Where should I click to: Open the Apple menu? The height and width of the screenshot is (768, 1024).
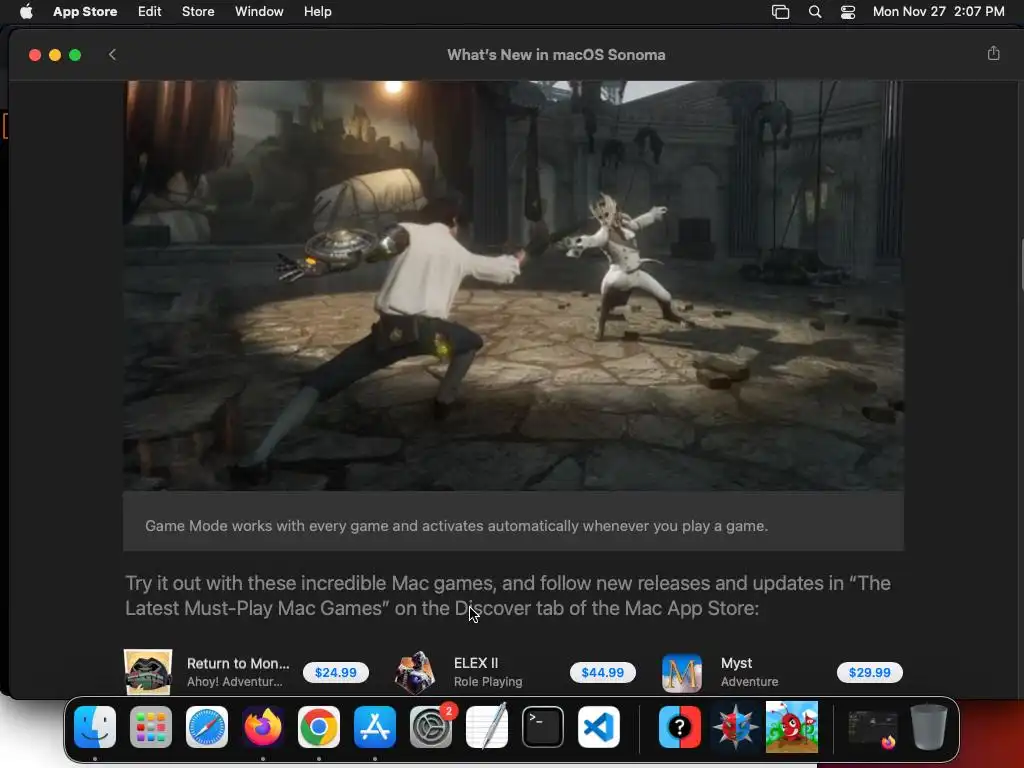[26, 11]
